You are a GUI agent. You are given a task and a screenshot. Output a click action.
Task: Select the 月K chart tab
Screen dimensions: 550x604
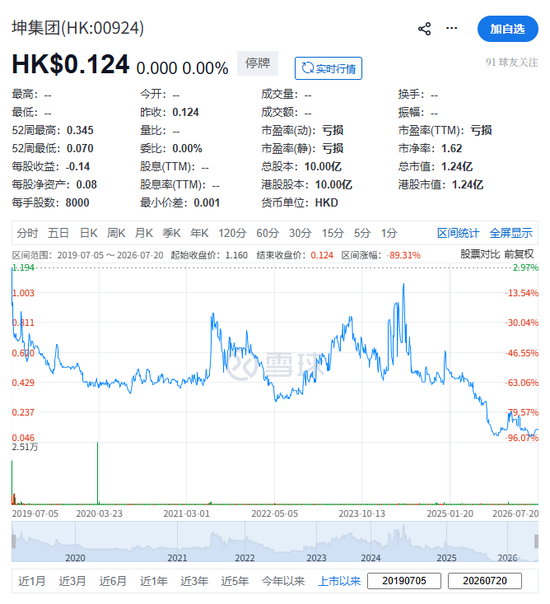click(x=144, y=233)
